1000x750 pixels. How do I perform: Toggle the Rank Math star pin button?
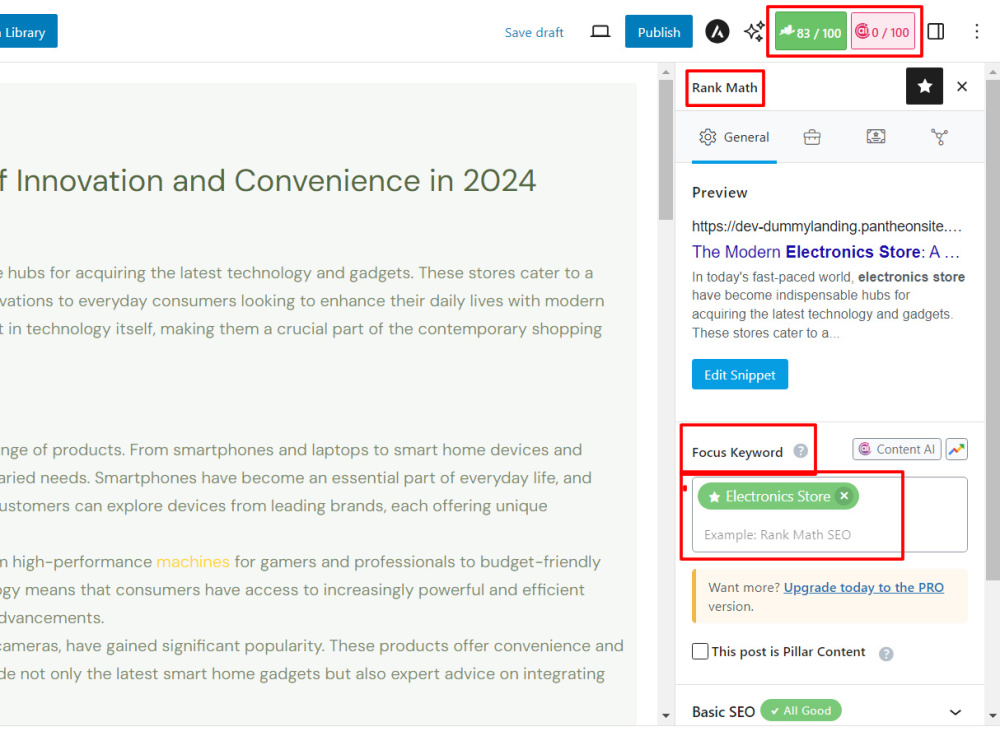click(x=924, y=86)
